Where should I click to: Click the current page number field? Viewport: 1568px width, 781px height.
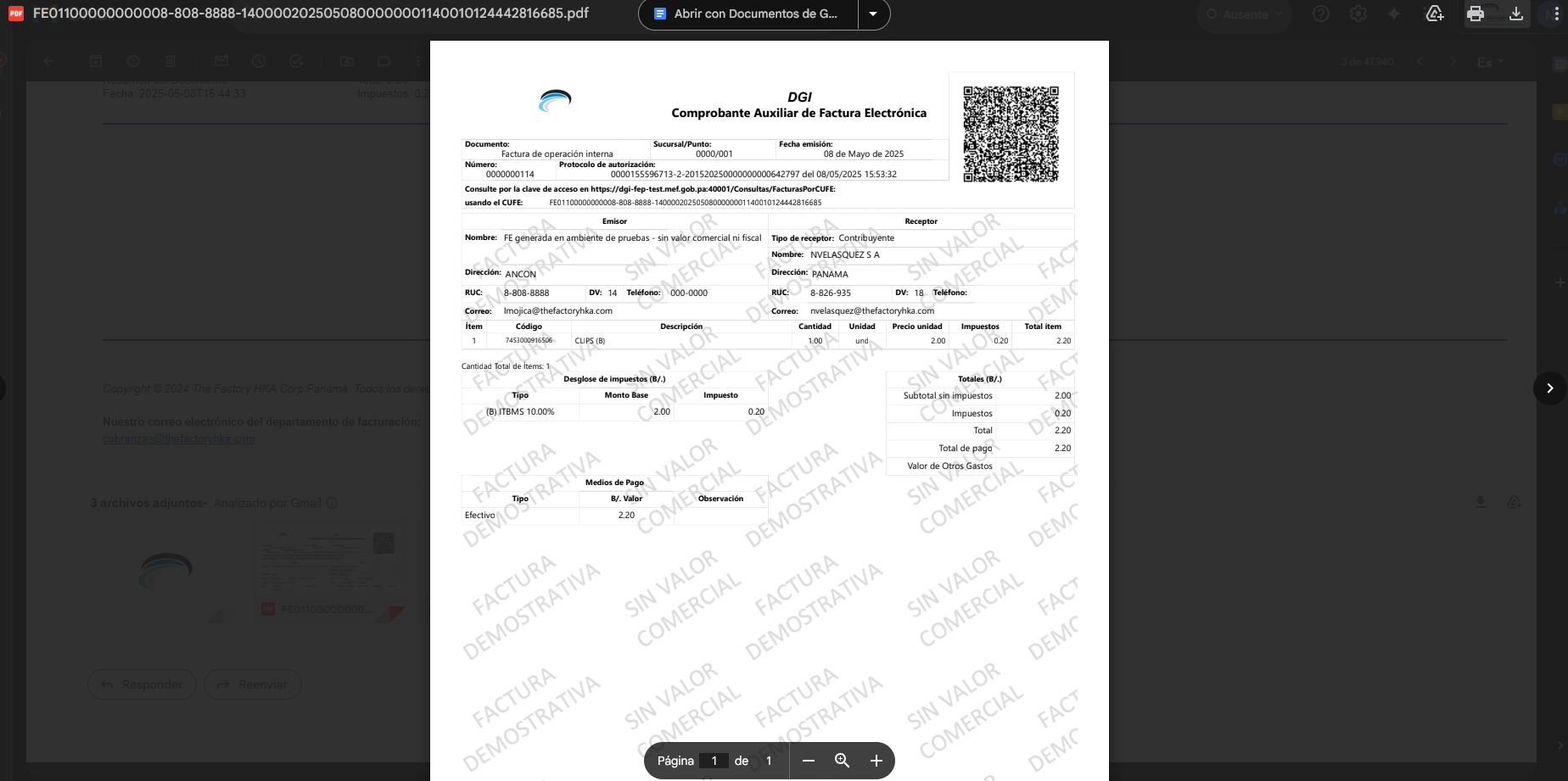coord(714,761)
